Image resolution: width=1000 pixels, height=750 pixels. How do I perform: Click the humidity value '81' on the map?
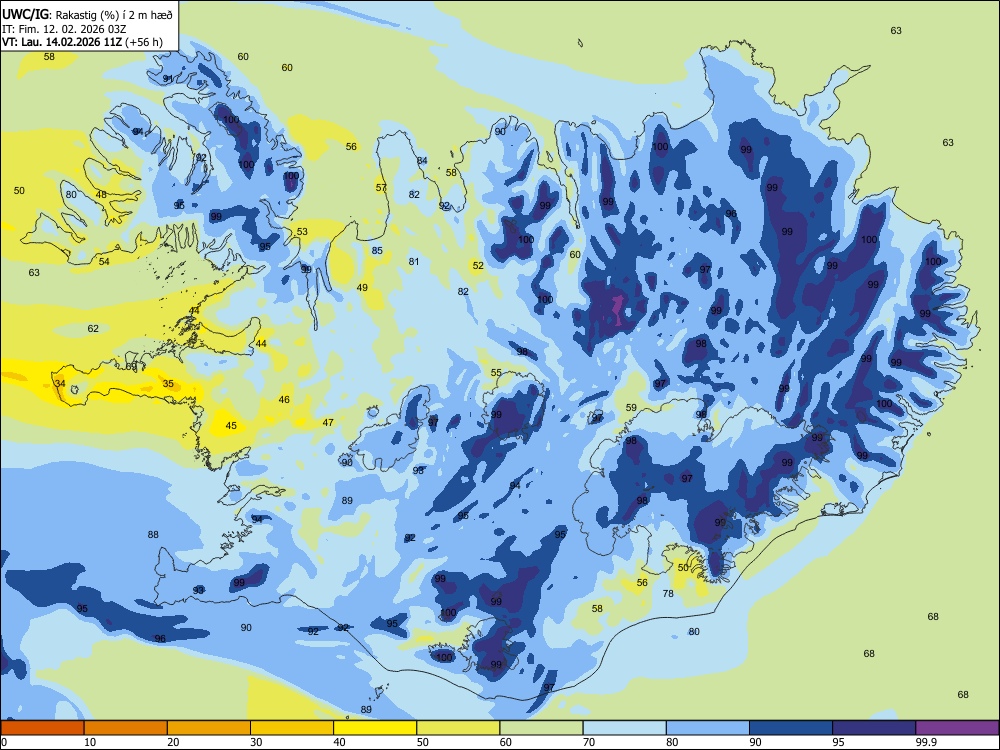pos(414,261)
